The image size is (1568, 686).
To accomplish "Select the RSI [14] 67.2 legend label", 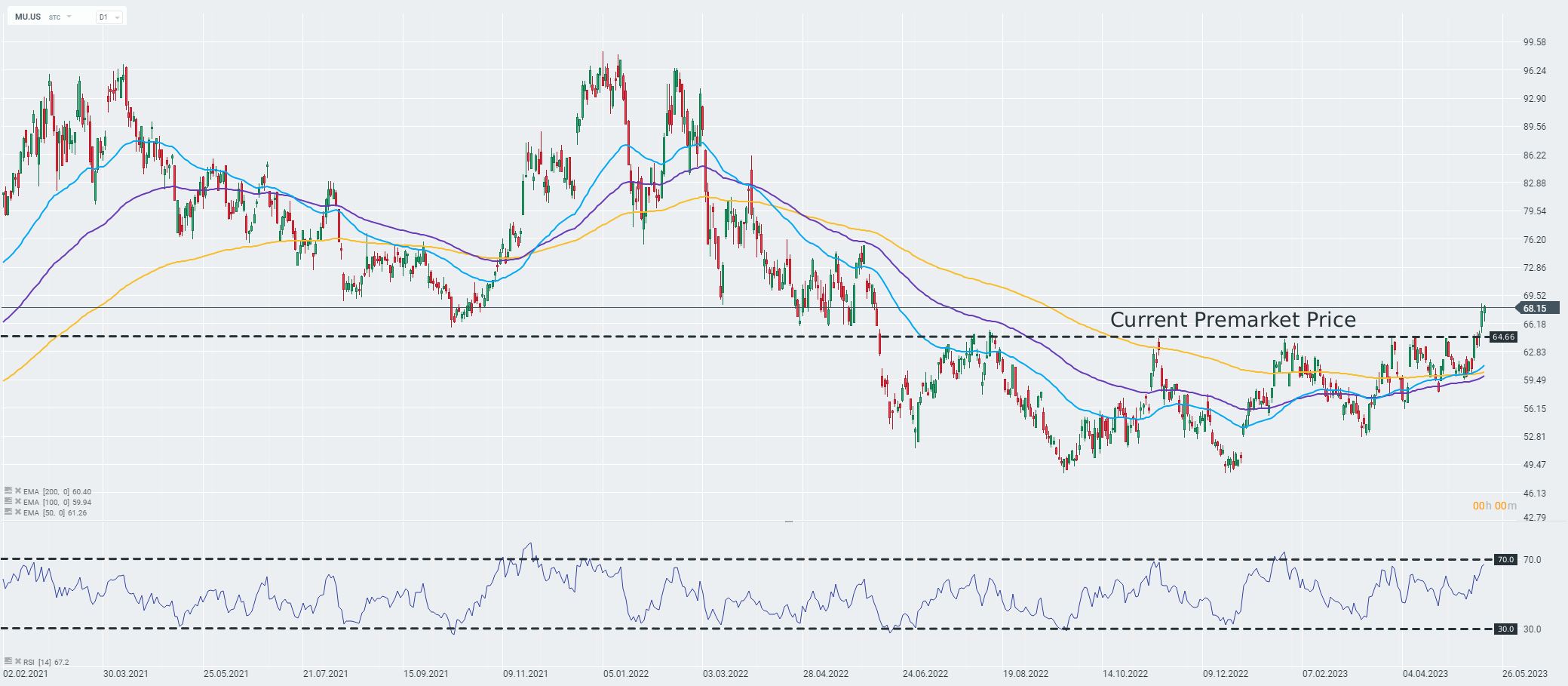I will click(x=46, y=662).
